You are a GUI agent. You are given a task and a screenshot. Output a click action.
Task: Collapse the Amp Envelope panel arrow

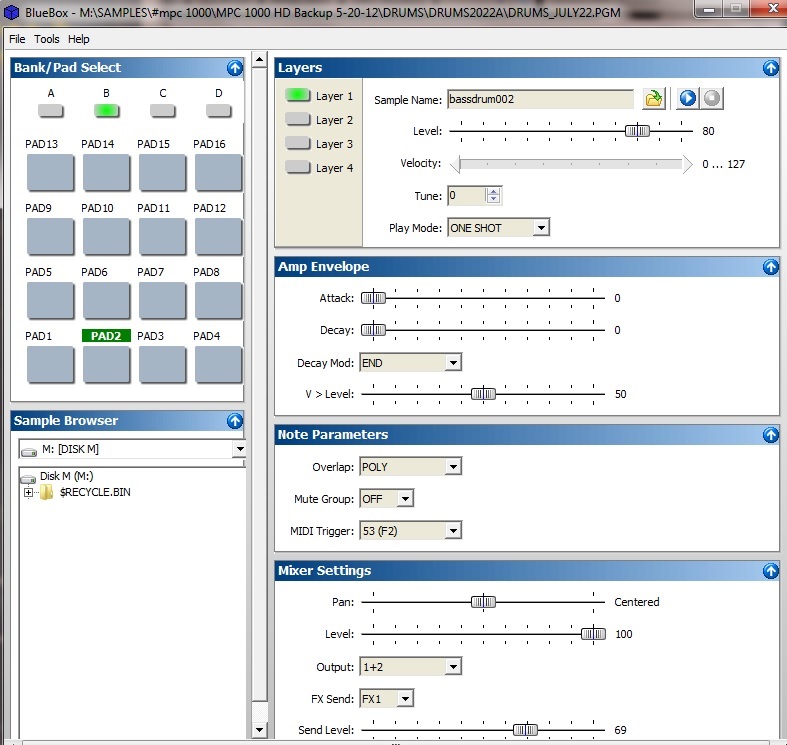770,267
